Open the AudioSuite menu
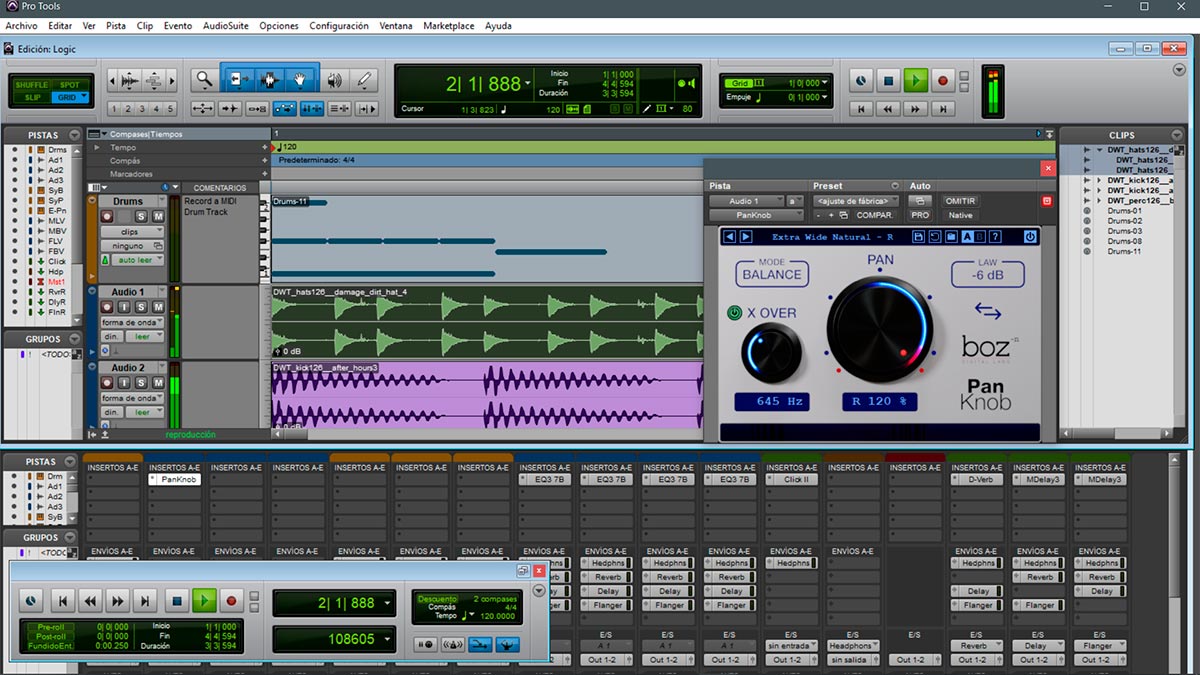The width and height of the screenshot is (1200, 675). click(226, 26)
